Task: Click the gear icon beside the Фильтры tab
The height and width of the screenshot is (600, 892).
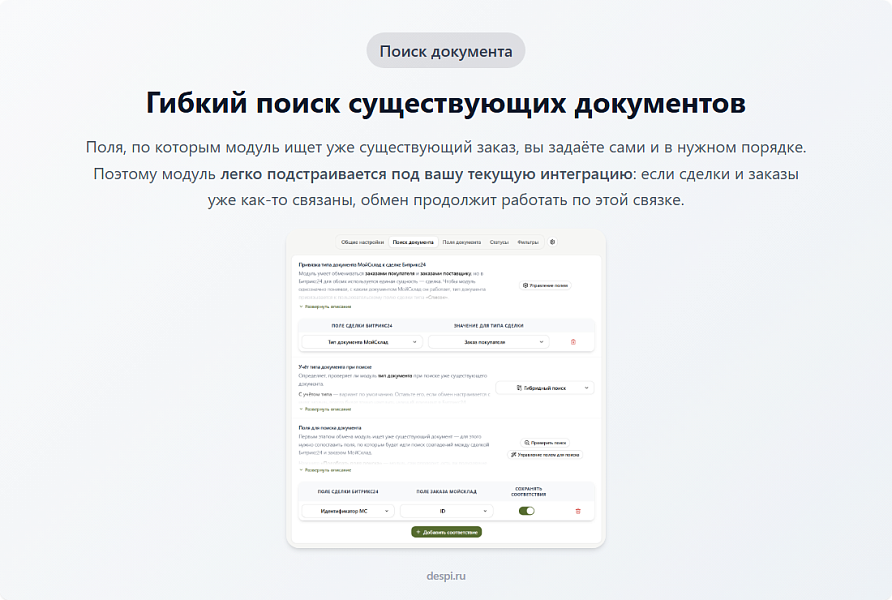Action: click(x=552, y=242)
